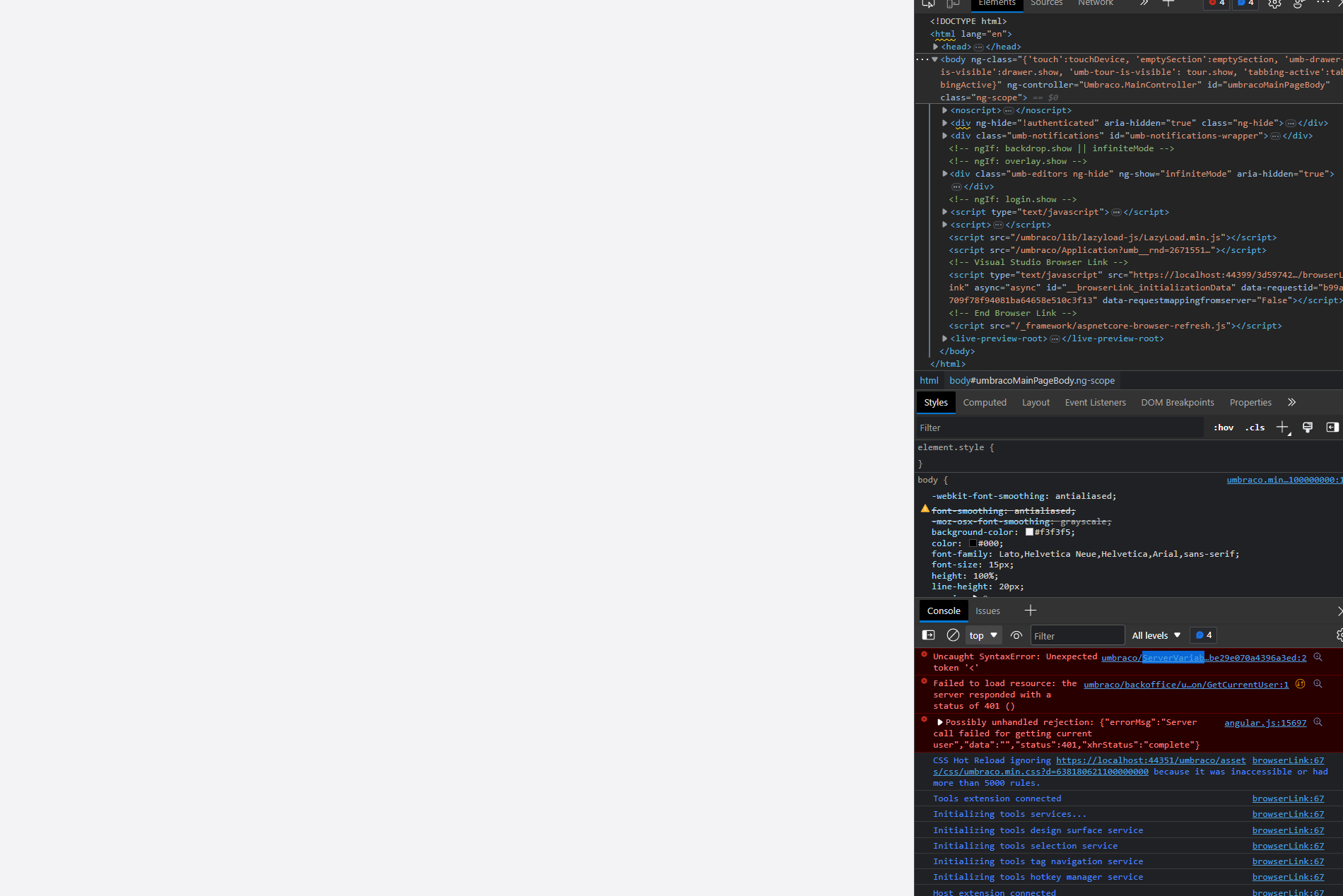Click the background-color #f3f3f5 color swatch
The width and height of the screenshot is (1343, 896).
tap(1030, 532)
